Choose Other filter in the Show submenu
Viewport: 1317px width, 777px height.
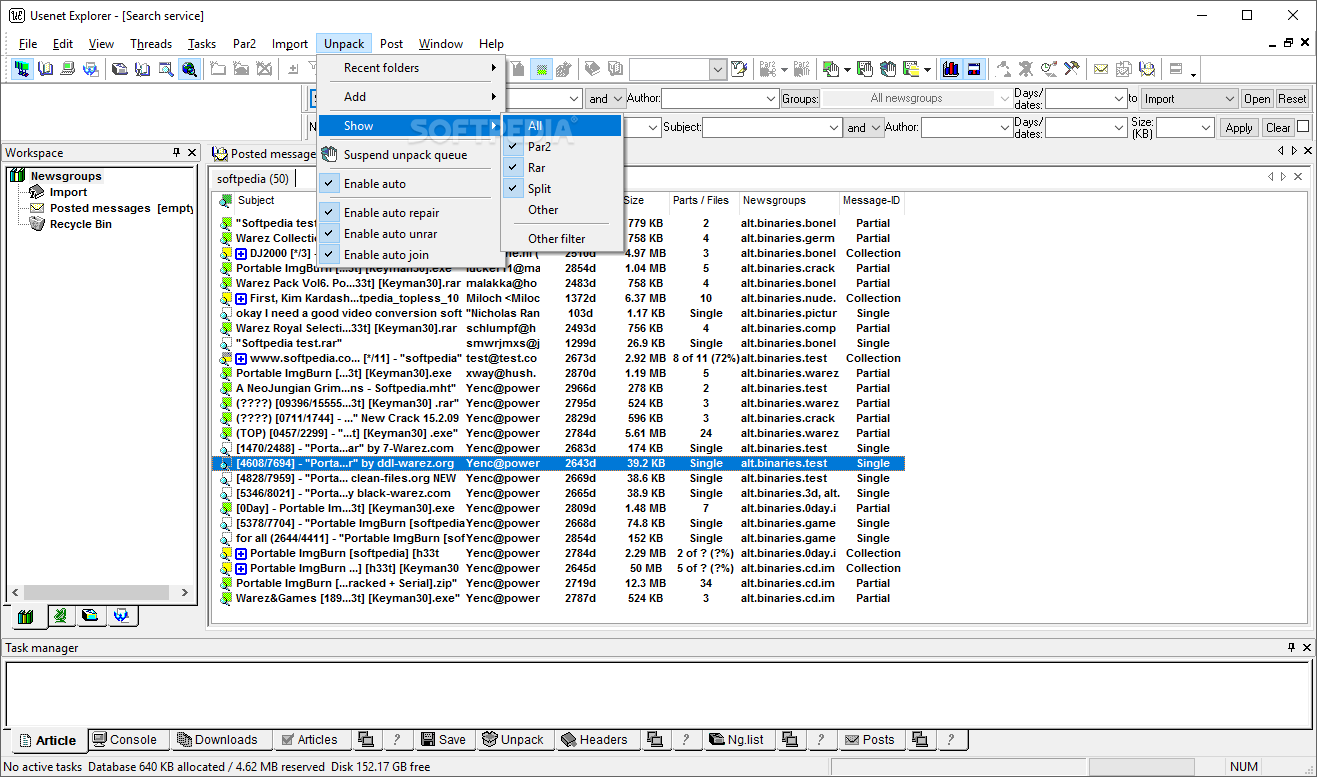pos(562,239)
